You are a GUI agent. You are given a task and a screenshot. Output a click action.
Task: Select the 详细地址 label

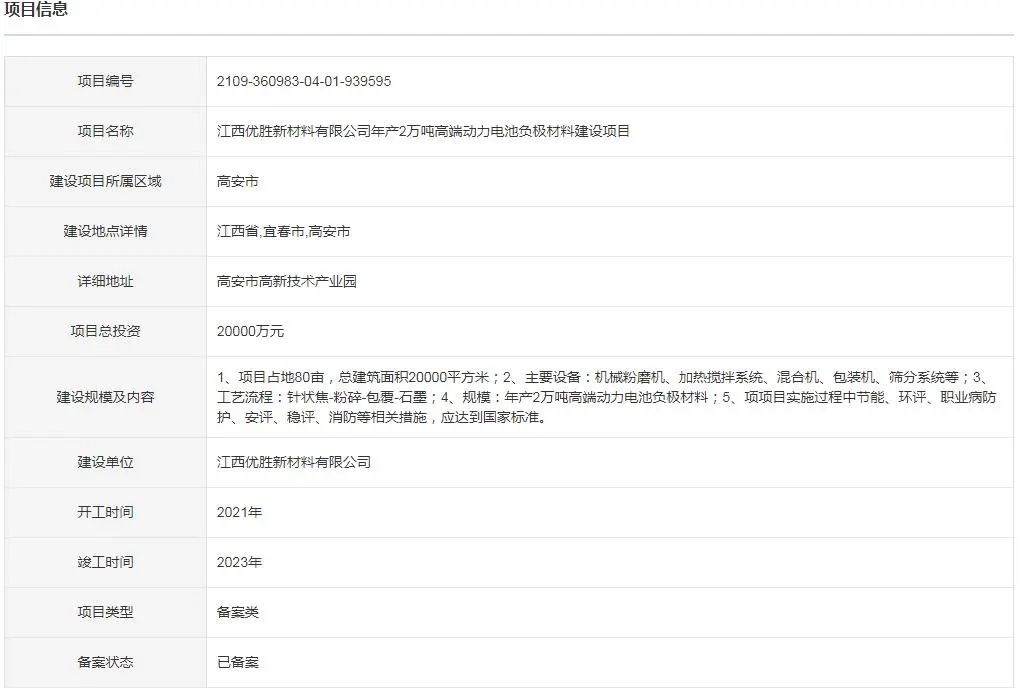105,281
